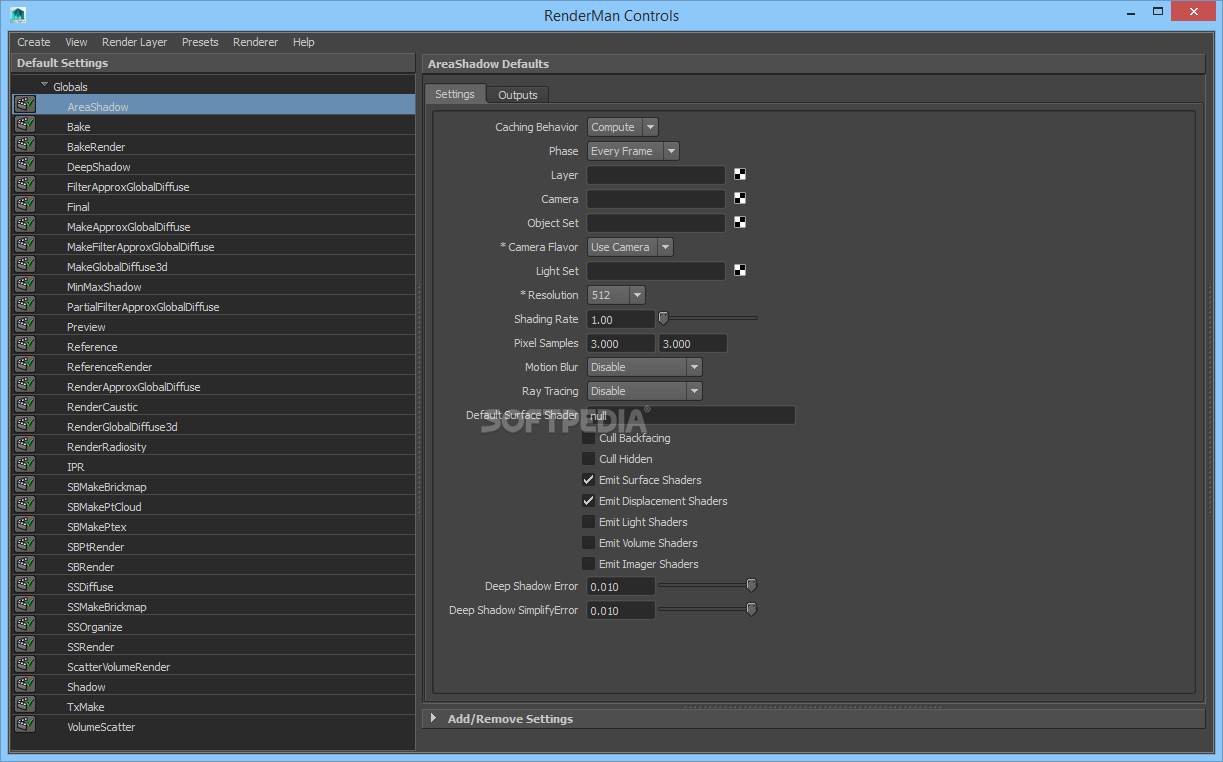1223x762 pixels.
Task: Click the settings icon beside SSOrganize
Action: (25, 624)
